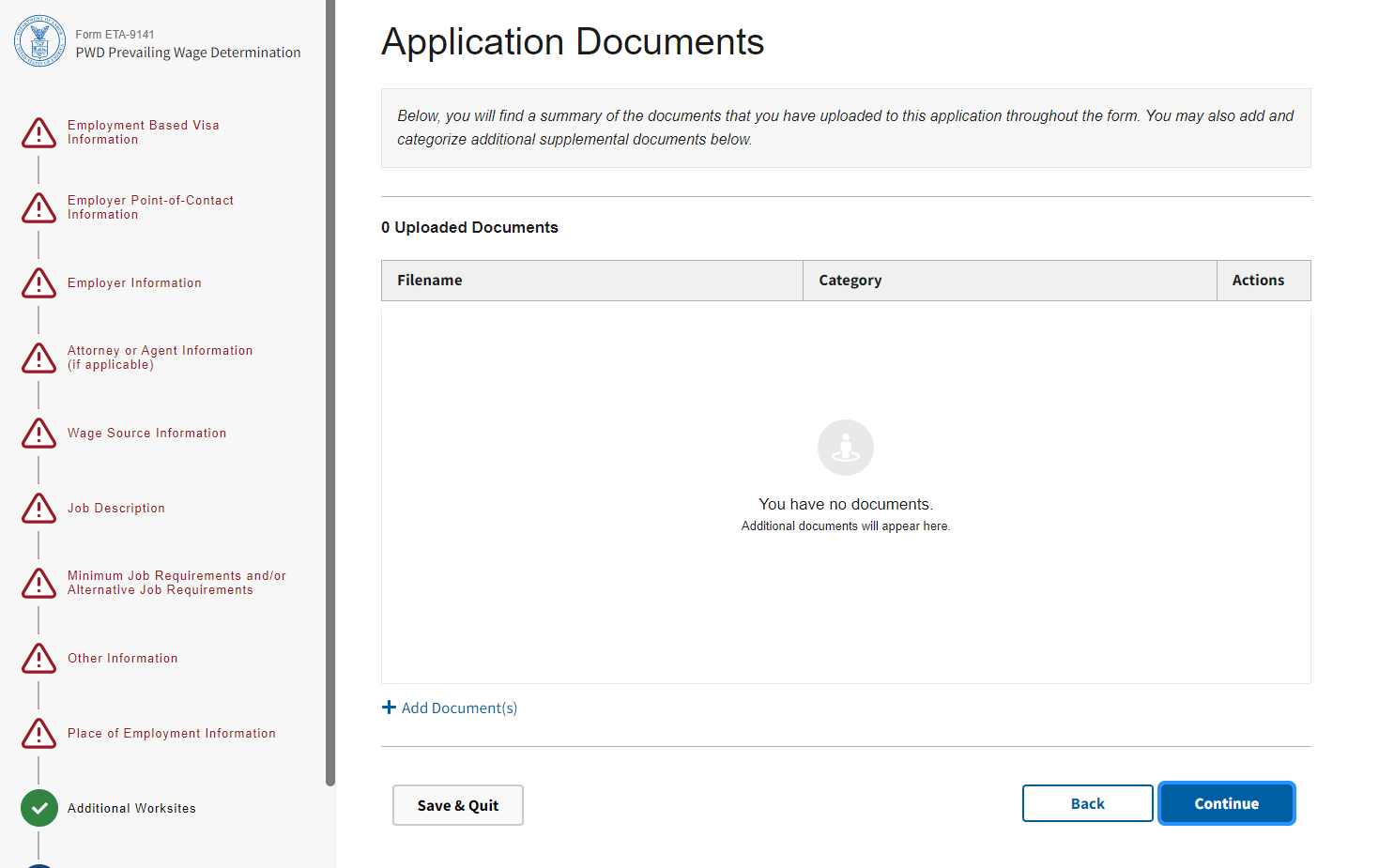Go to Attorney or Agent Information section

coord(160,358)
